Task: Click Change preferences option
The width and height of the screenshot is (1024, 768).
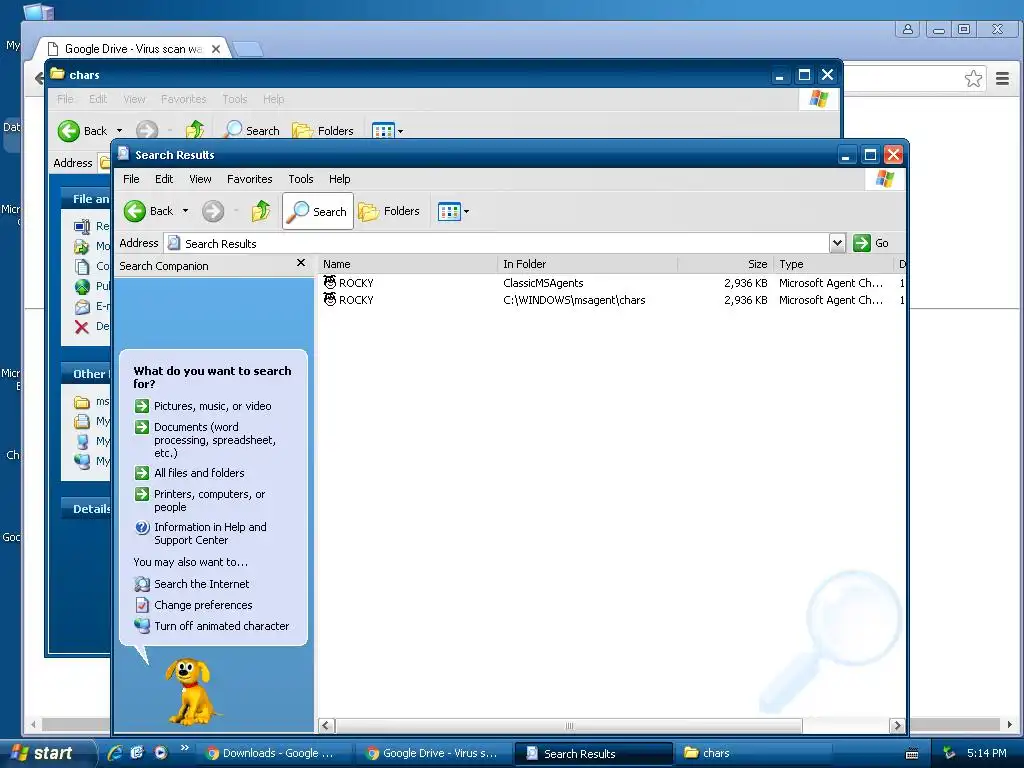Action: tap(203, 605)
